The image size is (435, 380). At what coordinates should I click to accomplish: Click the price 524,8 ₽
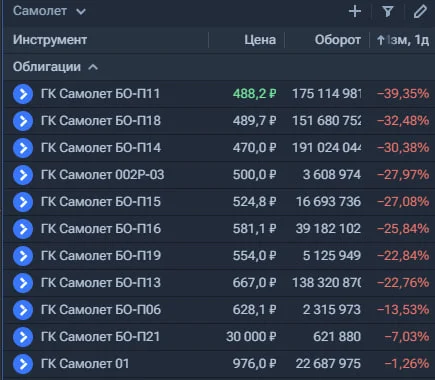click(x=255, y=202)
